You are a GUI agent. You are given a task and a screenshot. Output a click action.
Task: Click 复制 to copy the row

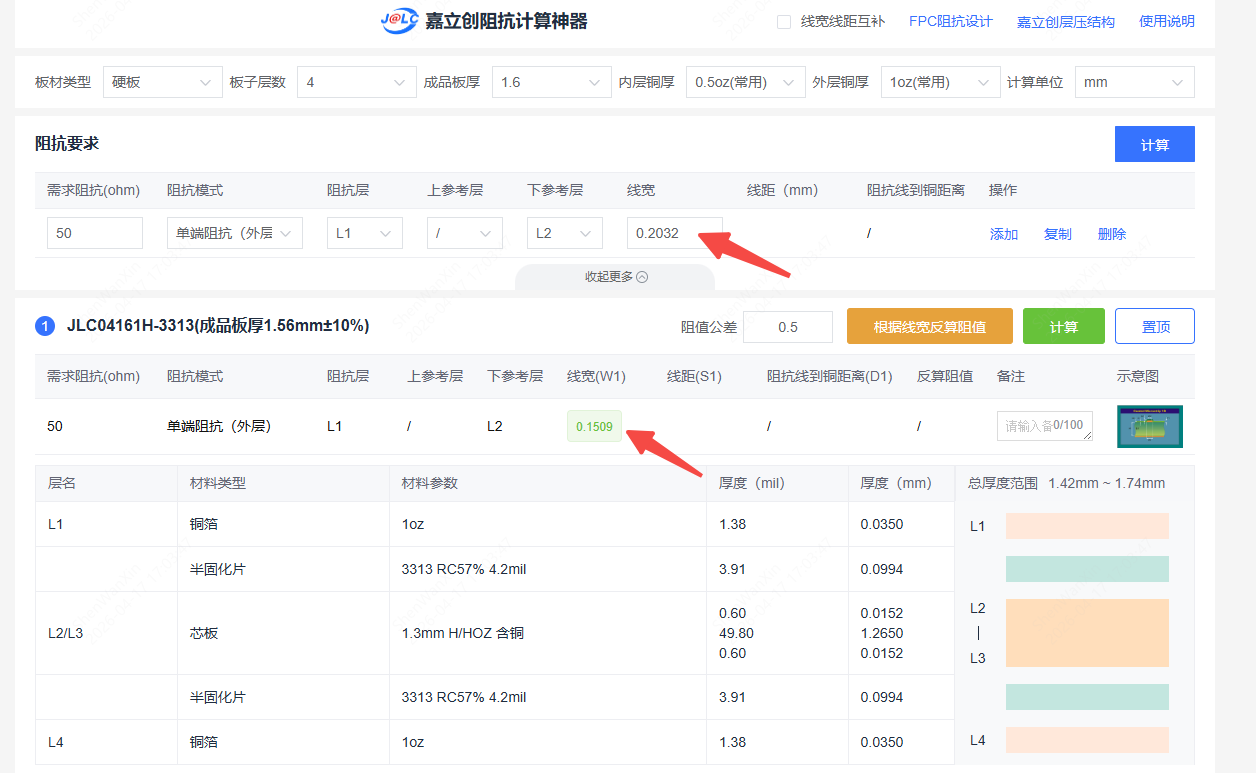(x=1058, y=234)
